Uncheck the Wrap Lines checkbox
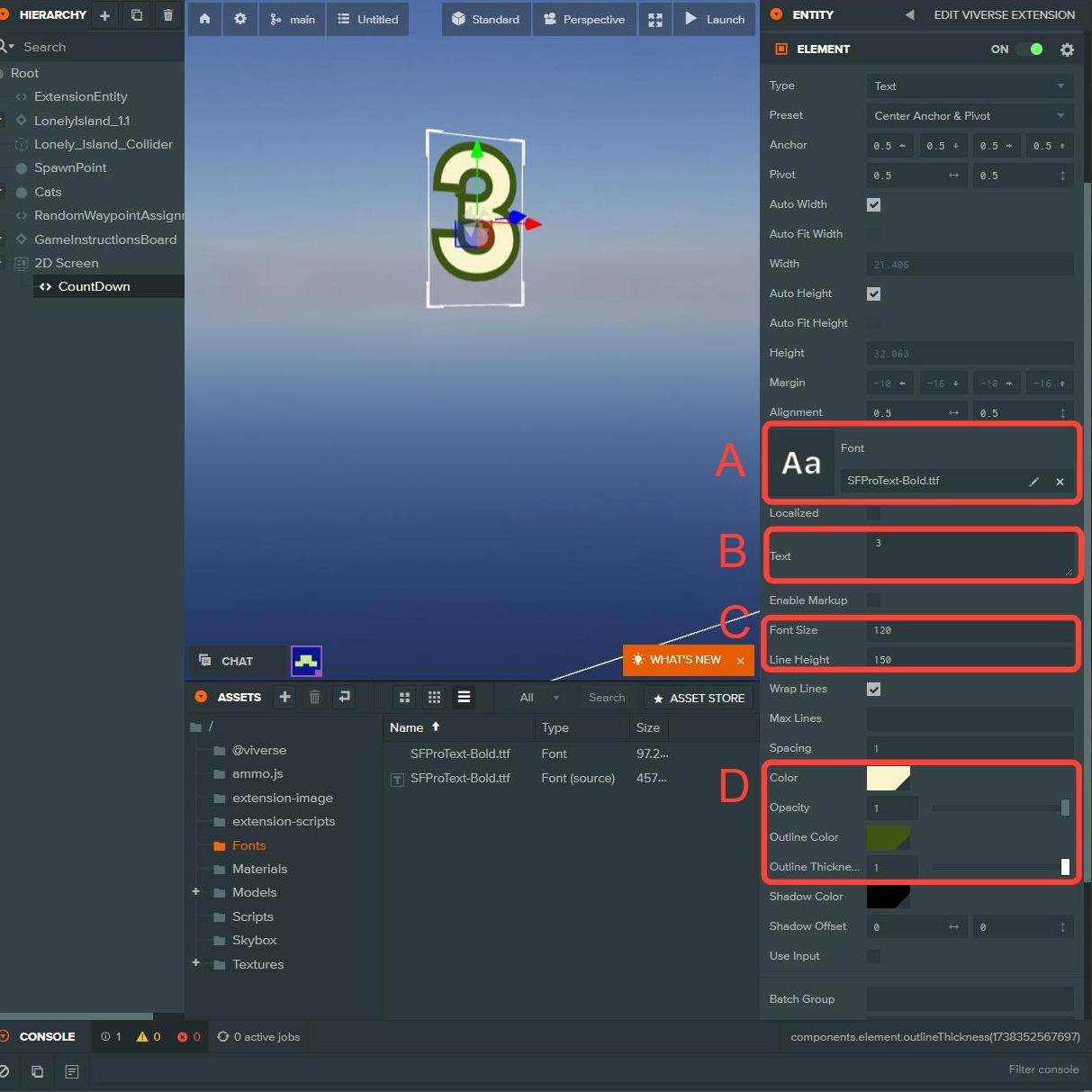 [x=873, y=689]
